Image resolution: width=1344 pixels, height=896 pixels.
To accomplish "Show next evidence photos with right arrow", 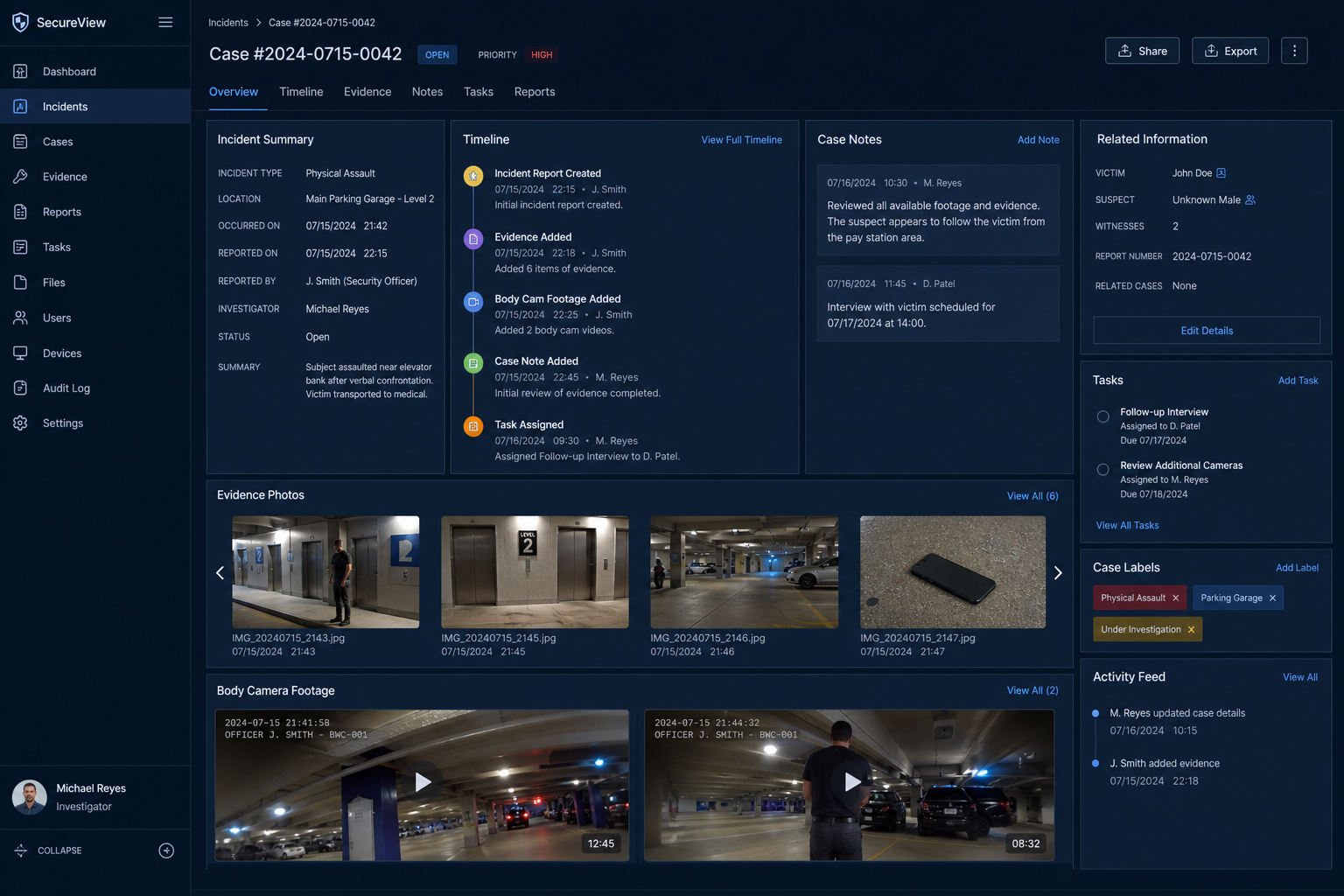I will click(1058, 573).
